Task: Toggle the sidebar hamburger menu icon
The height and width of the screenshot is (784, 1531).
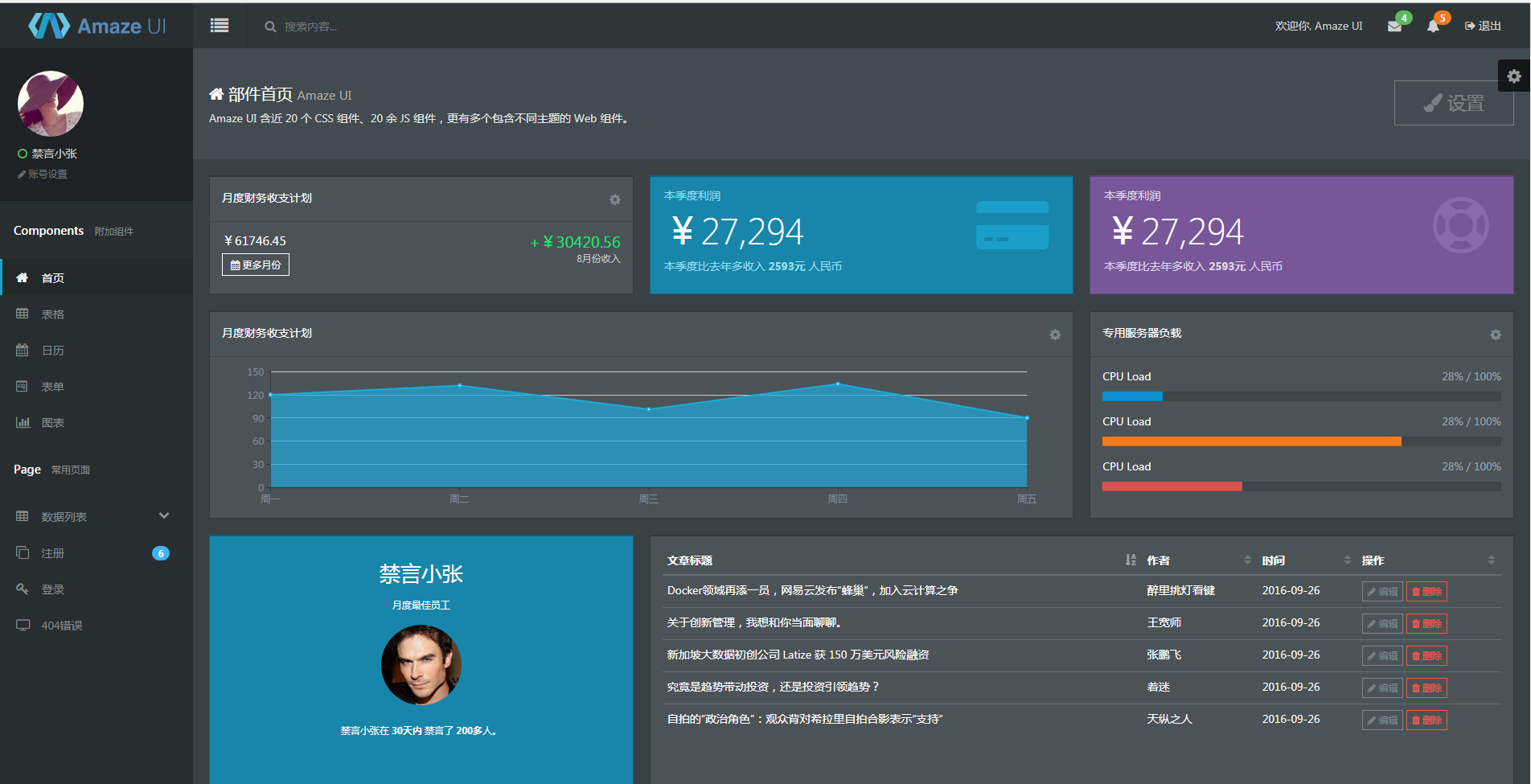Action: point(220,26)
